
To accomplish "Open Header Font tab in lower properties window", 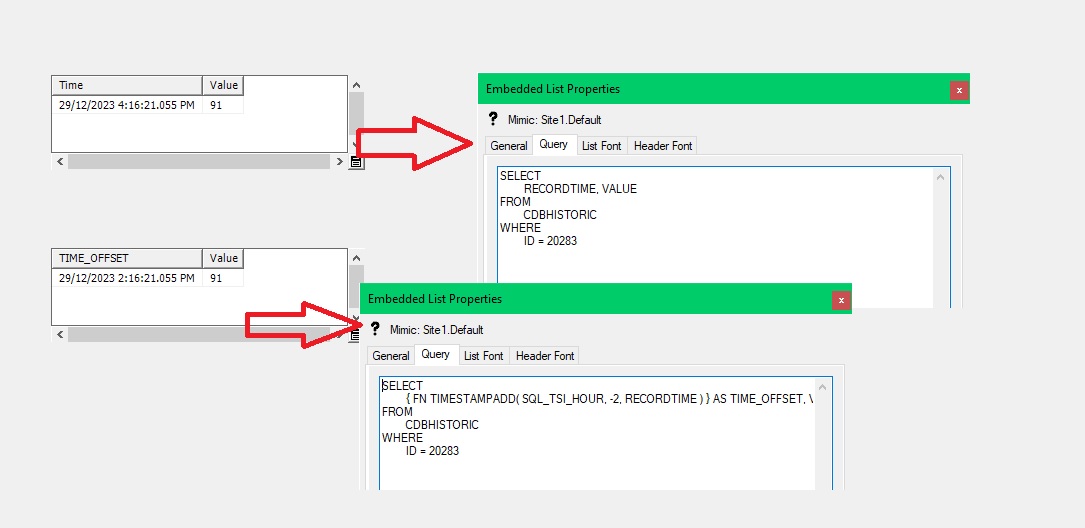I will (545, 356).
